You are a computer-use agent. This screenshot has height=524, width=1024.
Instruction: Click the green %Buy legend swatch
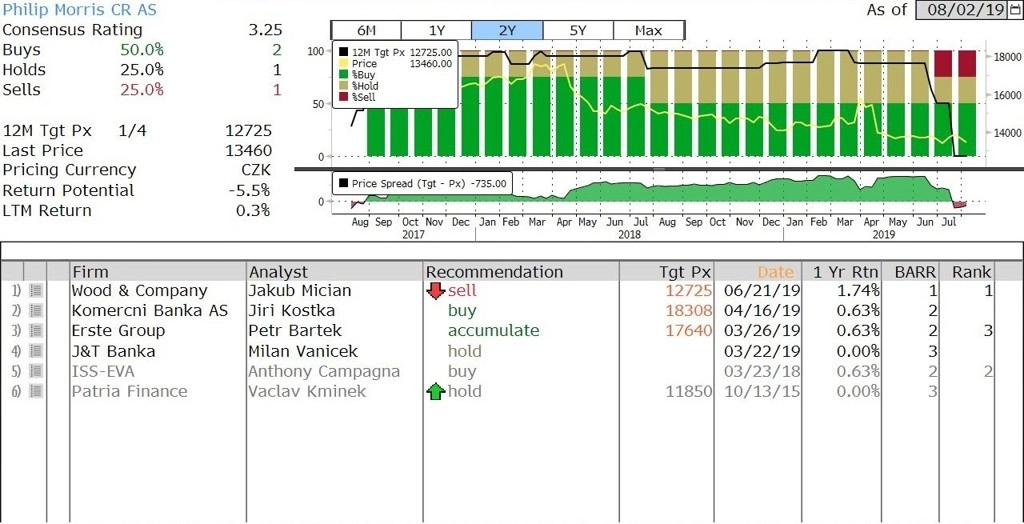343,74
